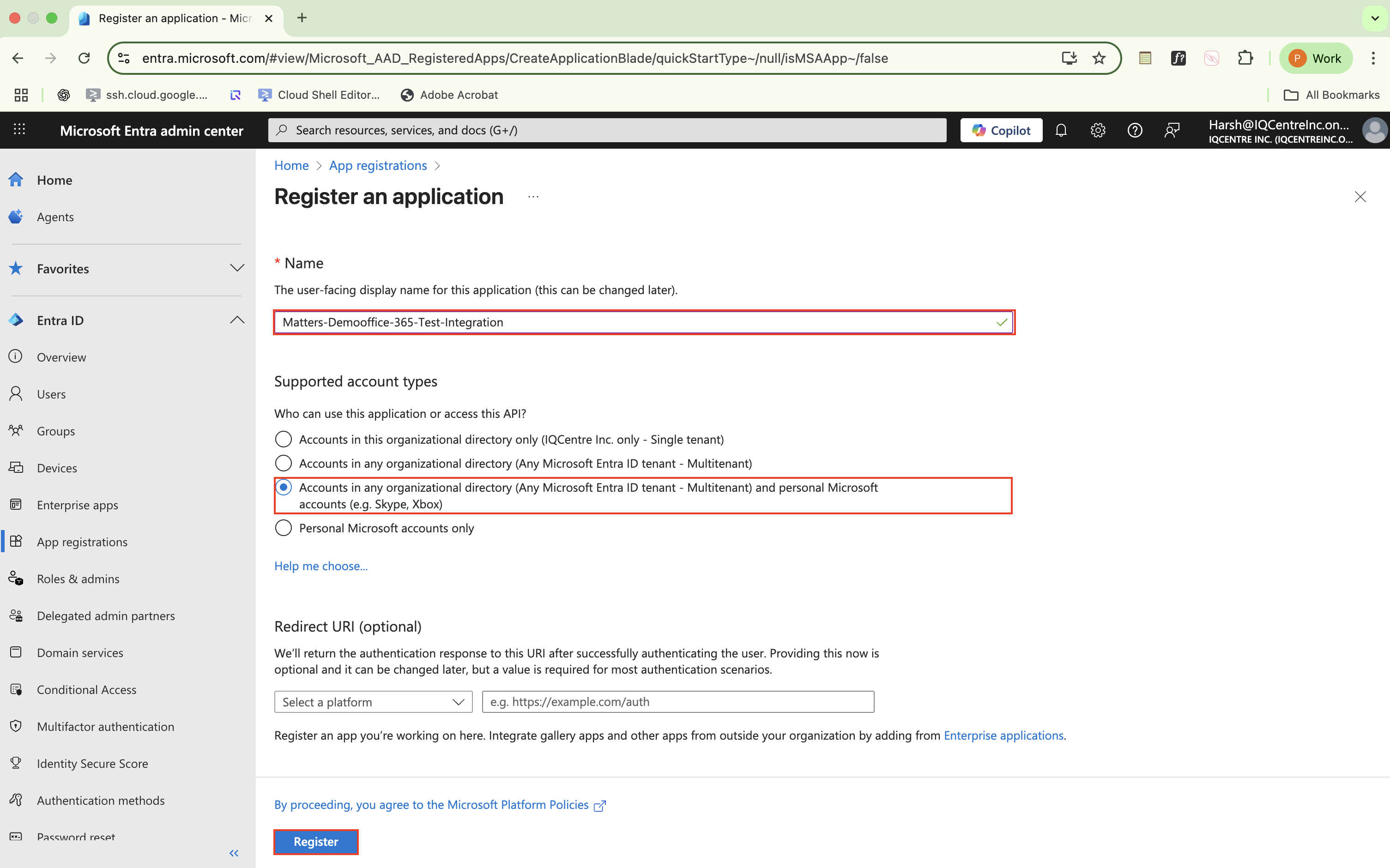Open the feedback icon in header

1172,130
